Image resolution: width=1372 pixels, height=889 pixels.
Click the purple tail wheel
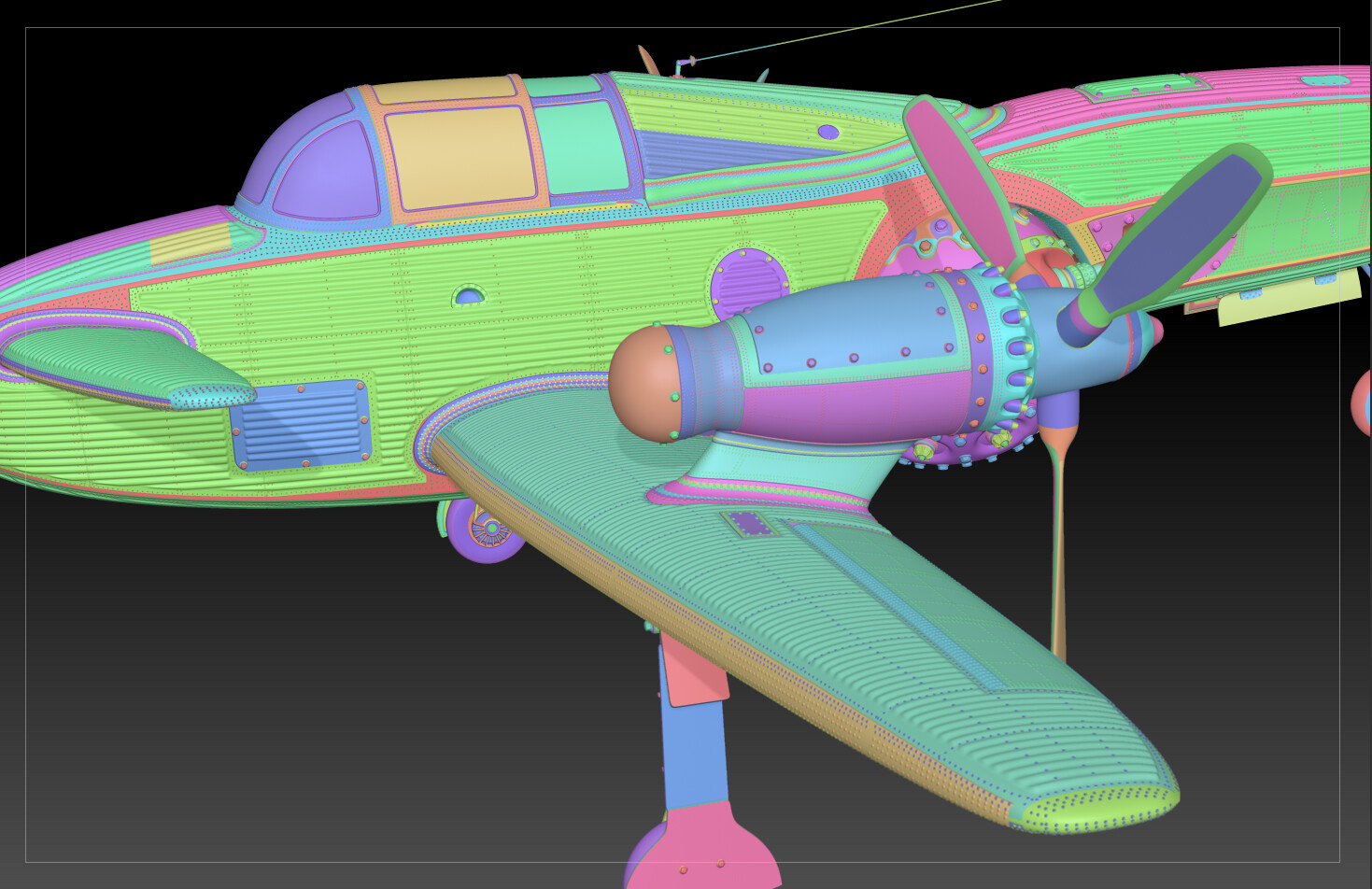(x=485, y=530)
